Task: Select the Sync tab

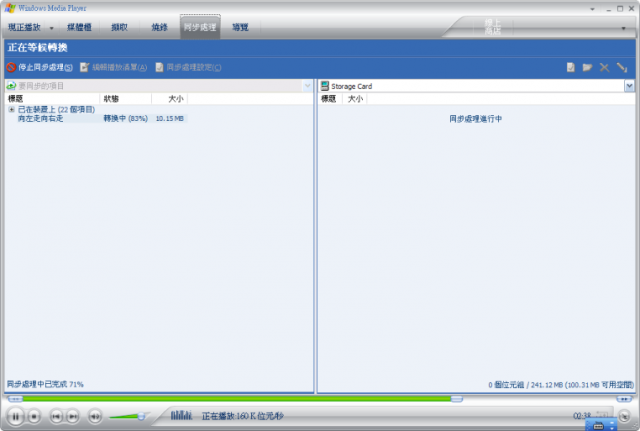Action: pyautogui.click(x=200, y=27)
